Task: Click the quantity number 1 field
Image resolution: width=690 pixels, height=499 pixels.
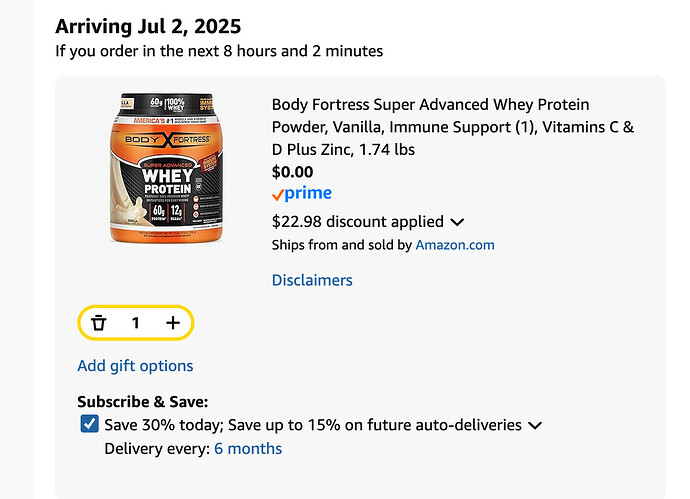Action: [x=136, y=323]
